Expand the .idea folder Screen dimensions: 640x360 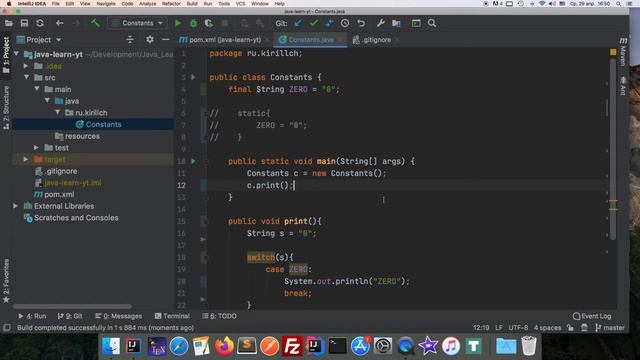(x=26, y=66)
